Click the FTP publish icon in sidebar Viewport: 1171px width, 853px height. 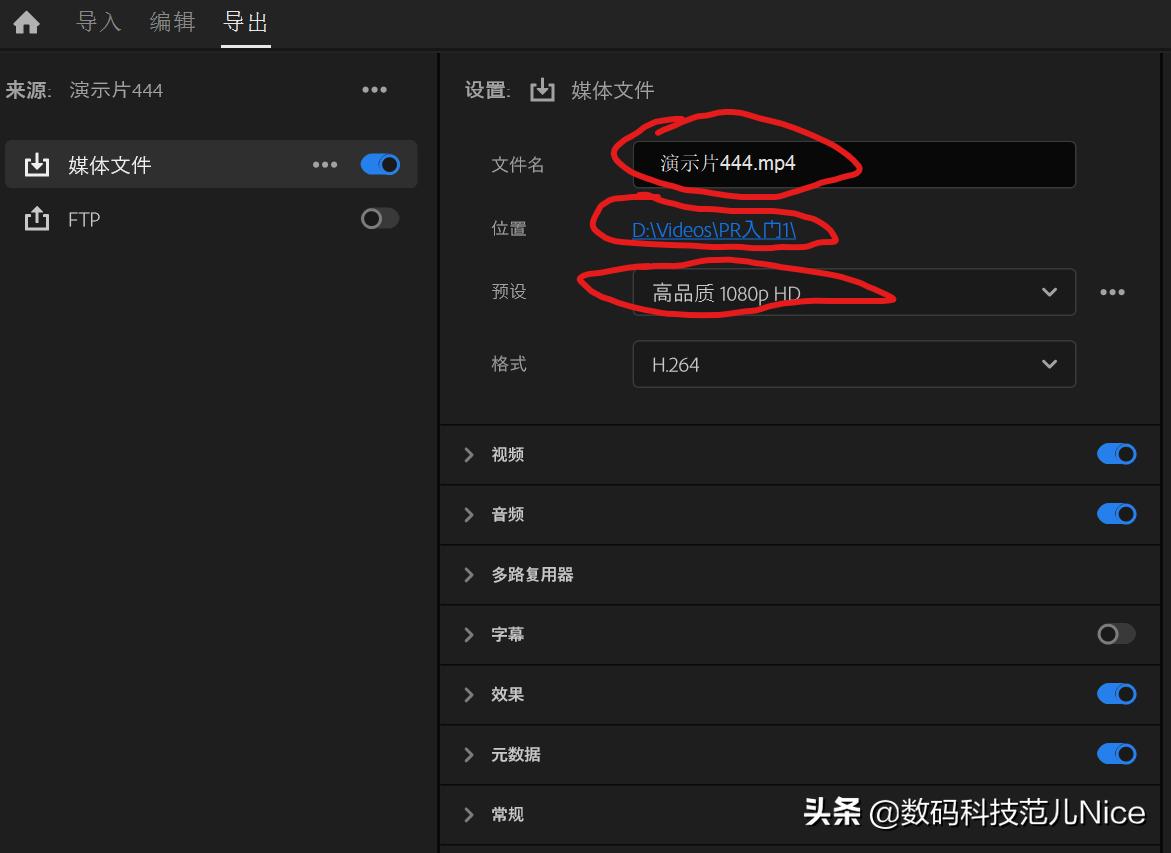pos(36,219)
